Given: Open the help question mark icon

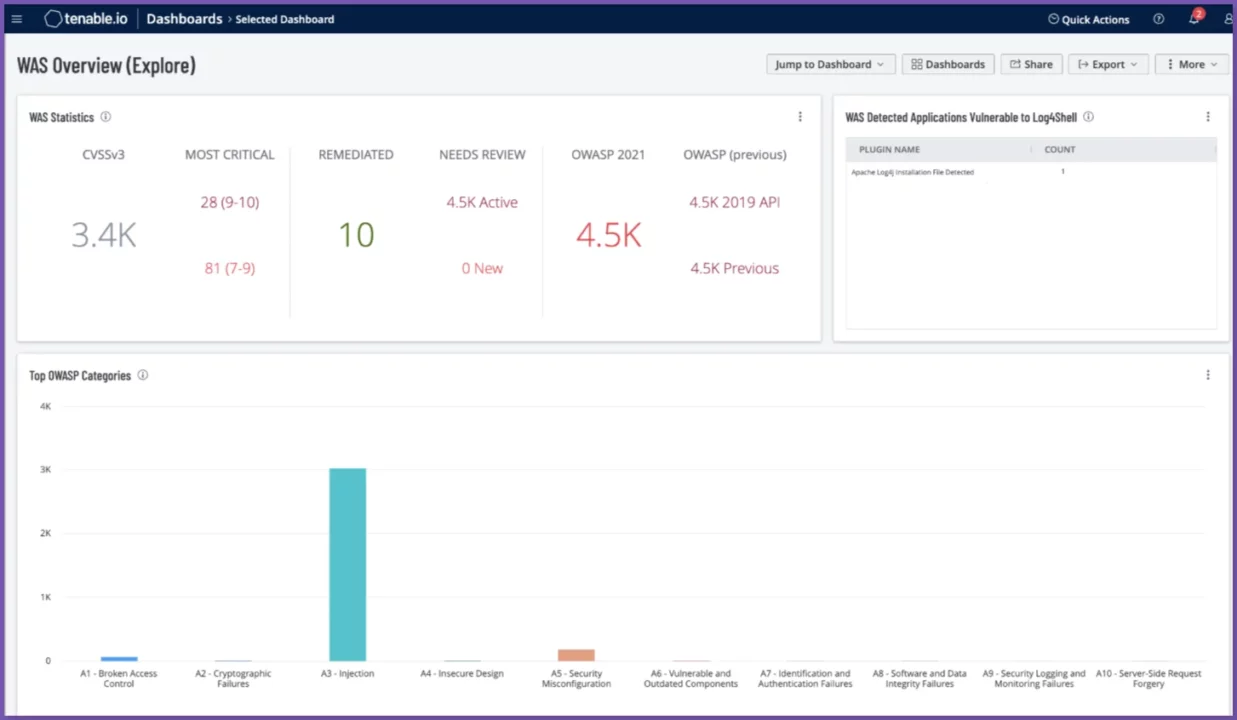Looking at the screenshot, I should point(1158,19).
